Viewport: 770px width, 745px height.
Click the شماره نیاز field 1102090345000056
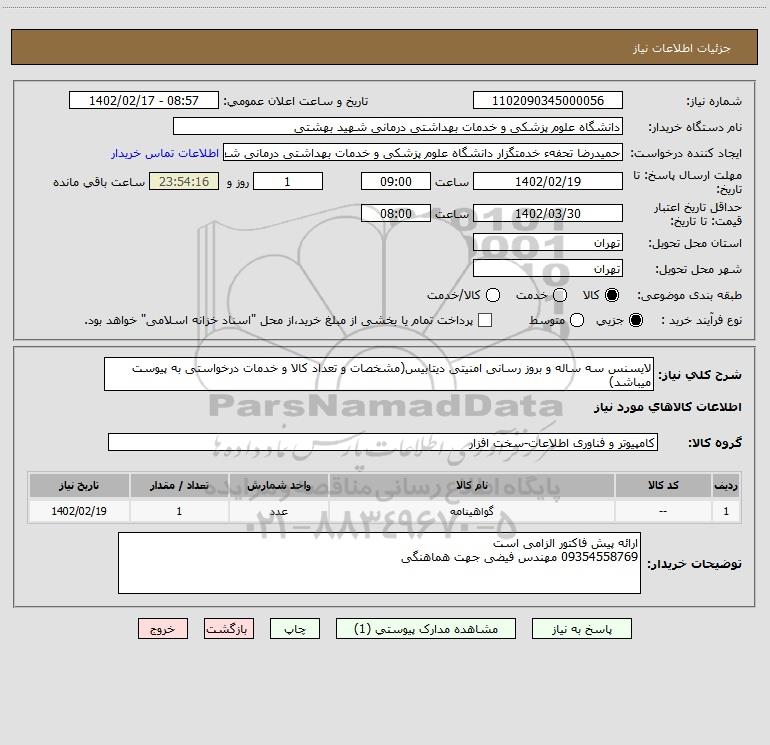pos(548,100)
